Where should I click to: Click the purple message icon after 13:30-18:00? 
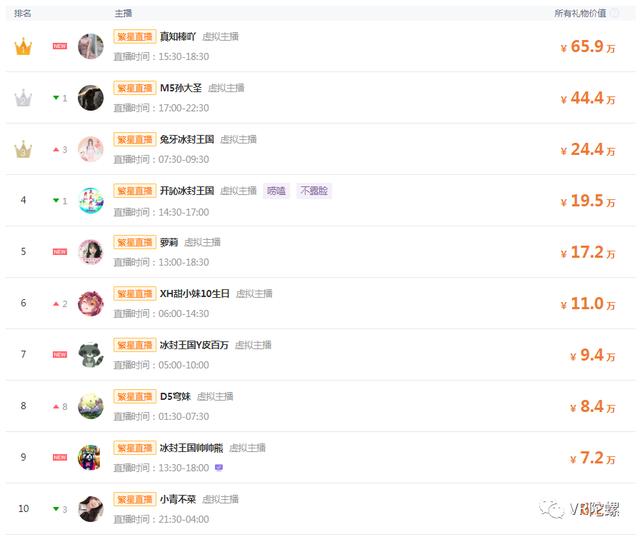pos(219,468)
